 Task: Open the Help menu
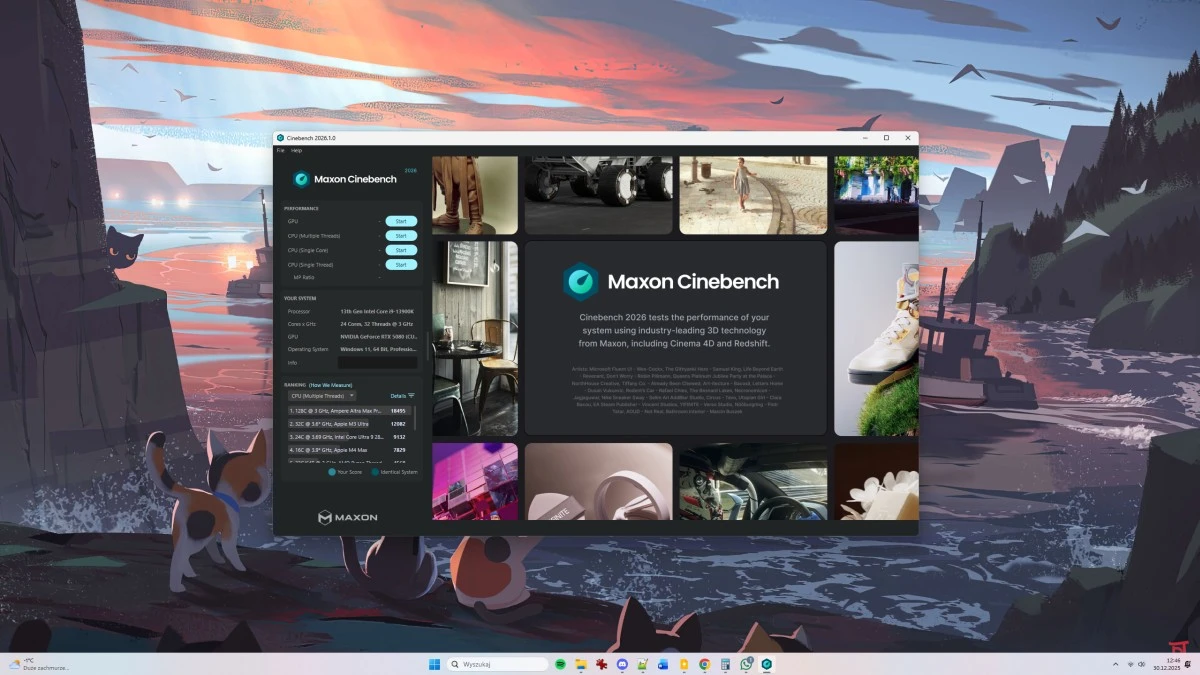pos(296,150)
